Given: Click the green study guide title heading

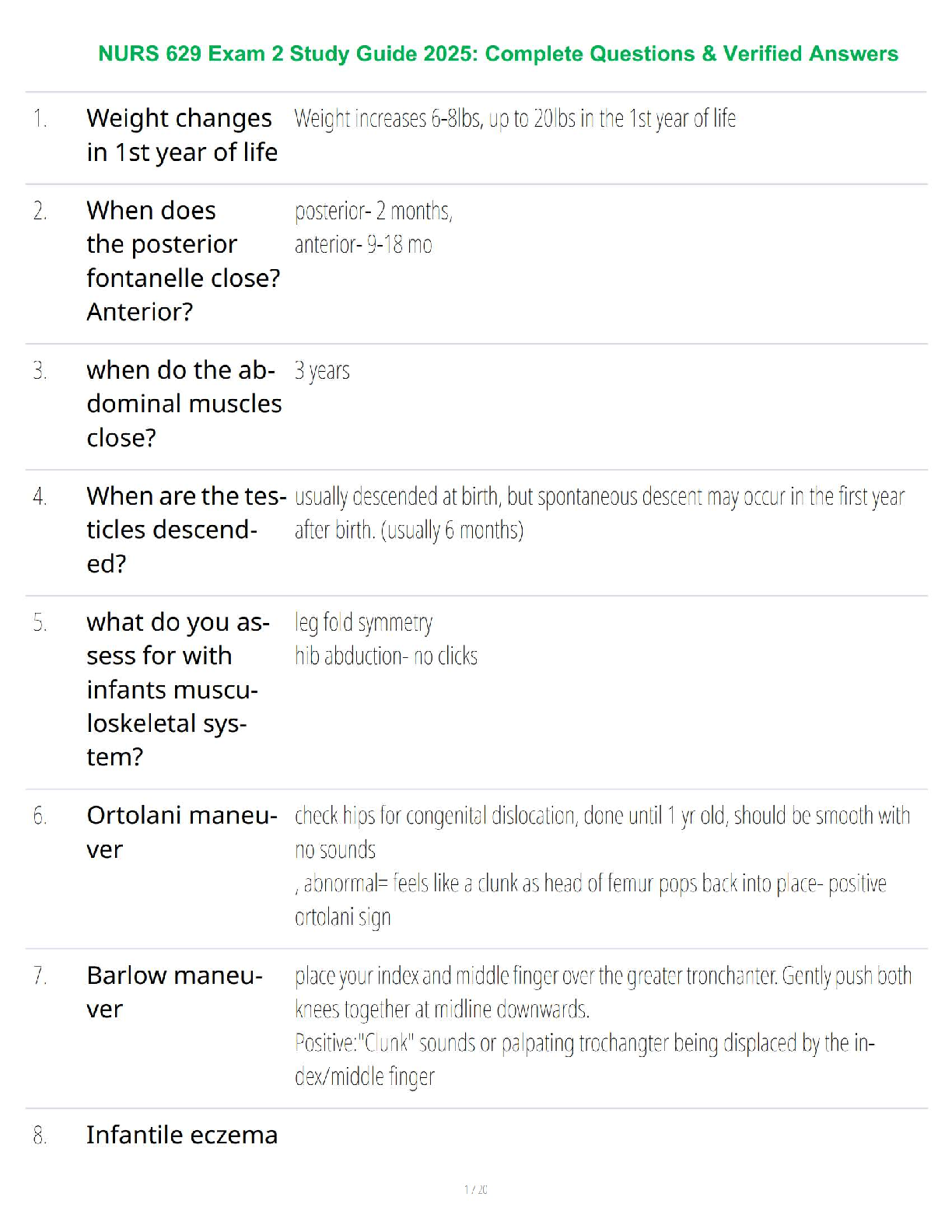Looking at the screenshot, I should (x=498, y=54).
